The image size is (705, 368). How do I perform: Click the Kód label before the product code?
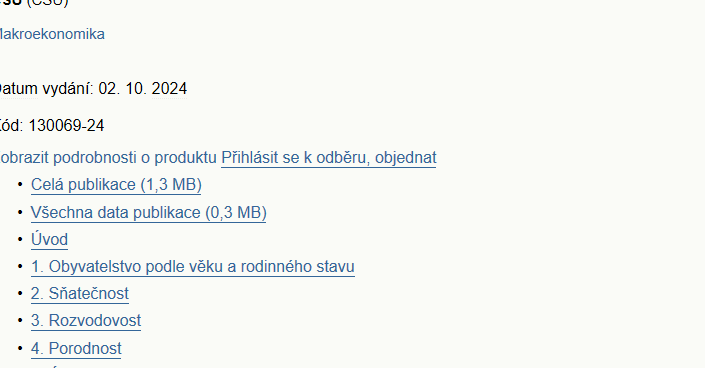12,126
